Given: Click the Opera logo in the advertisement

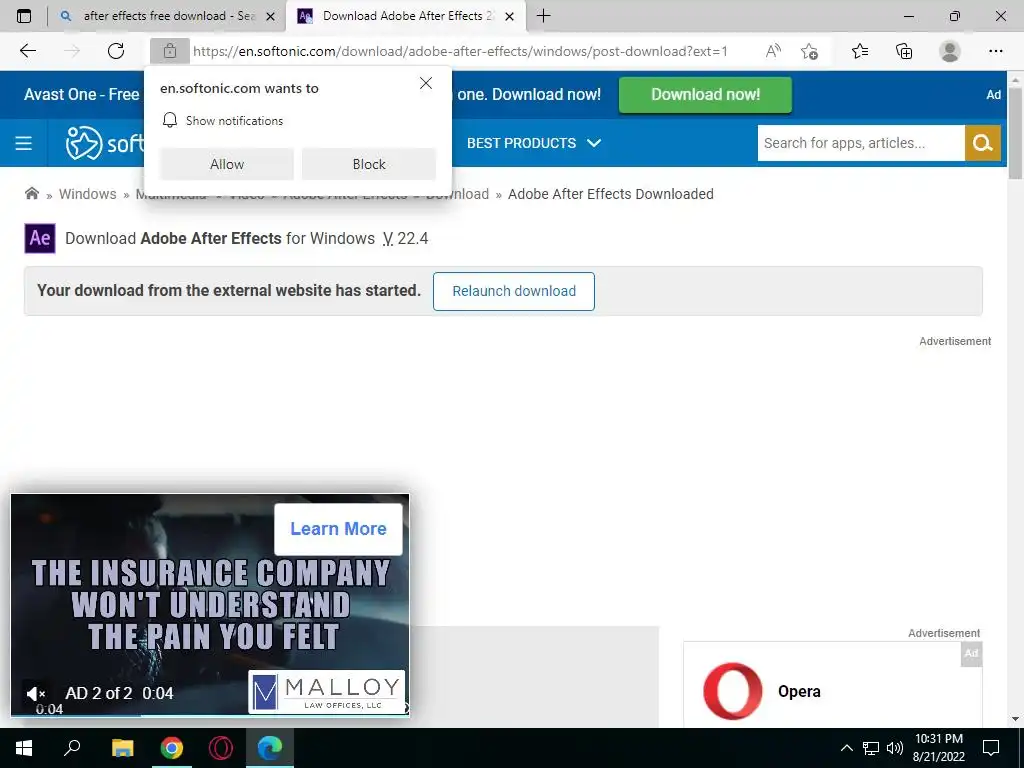Looking at the screenshot, I should pyautogui.click(x=733, y=692).
